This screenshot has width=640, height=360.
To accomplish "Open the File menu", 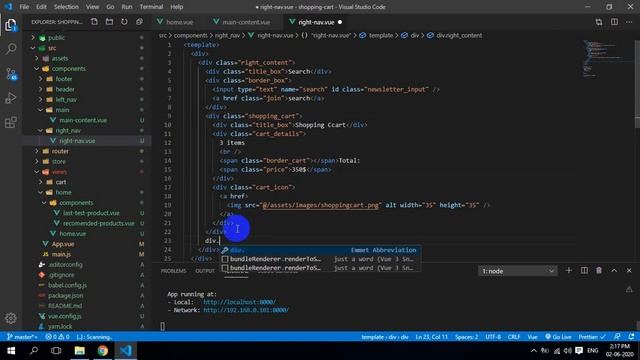I will [x=24, y=7].
